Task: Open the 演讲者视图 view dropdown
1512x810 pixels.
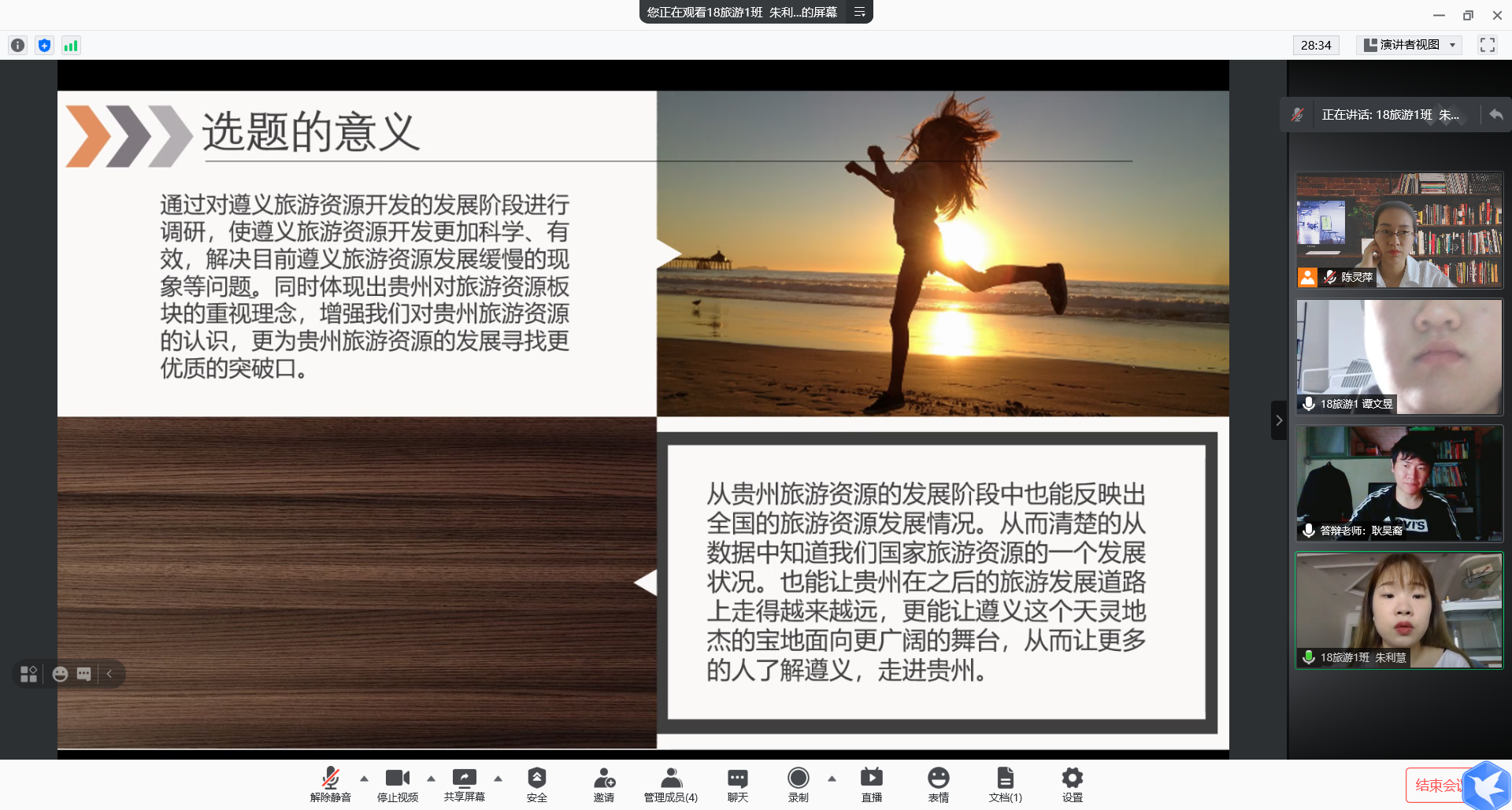Action: click(x=1409, y=45)
